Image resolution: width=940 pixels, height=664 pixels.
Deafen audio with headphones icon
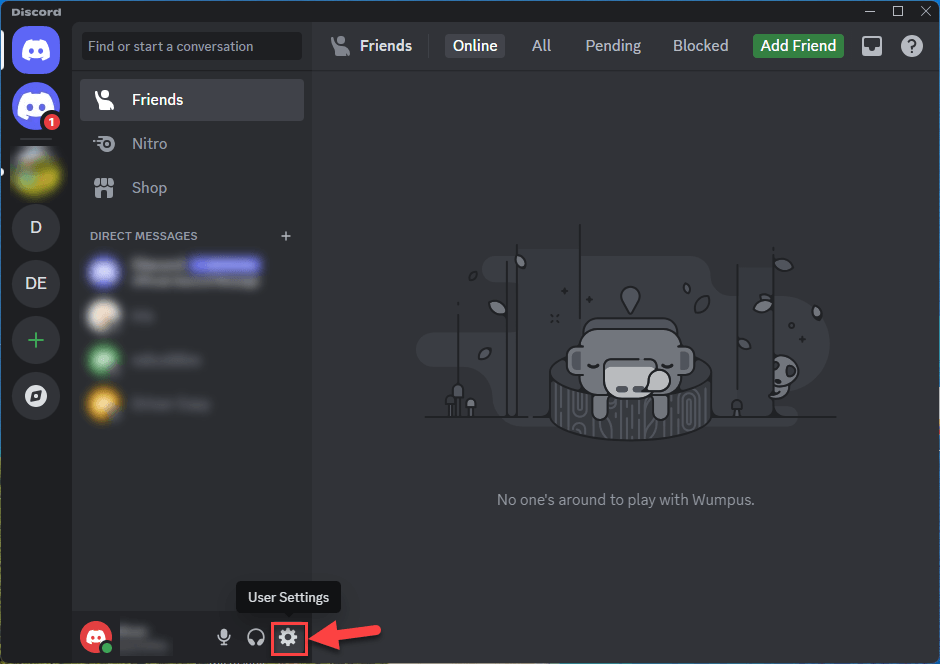(256, 637)
